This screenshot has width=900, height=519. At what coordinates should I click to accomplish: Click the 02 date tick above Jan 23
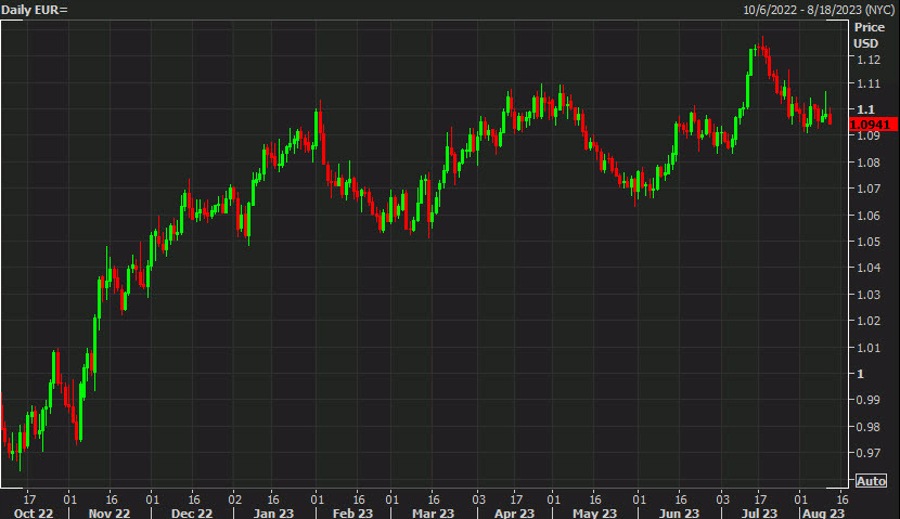pyautogui.click(x=233, y=498)
